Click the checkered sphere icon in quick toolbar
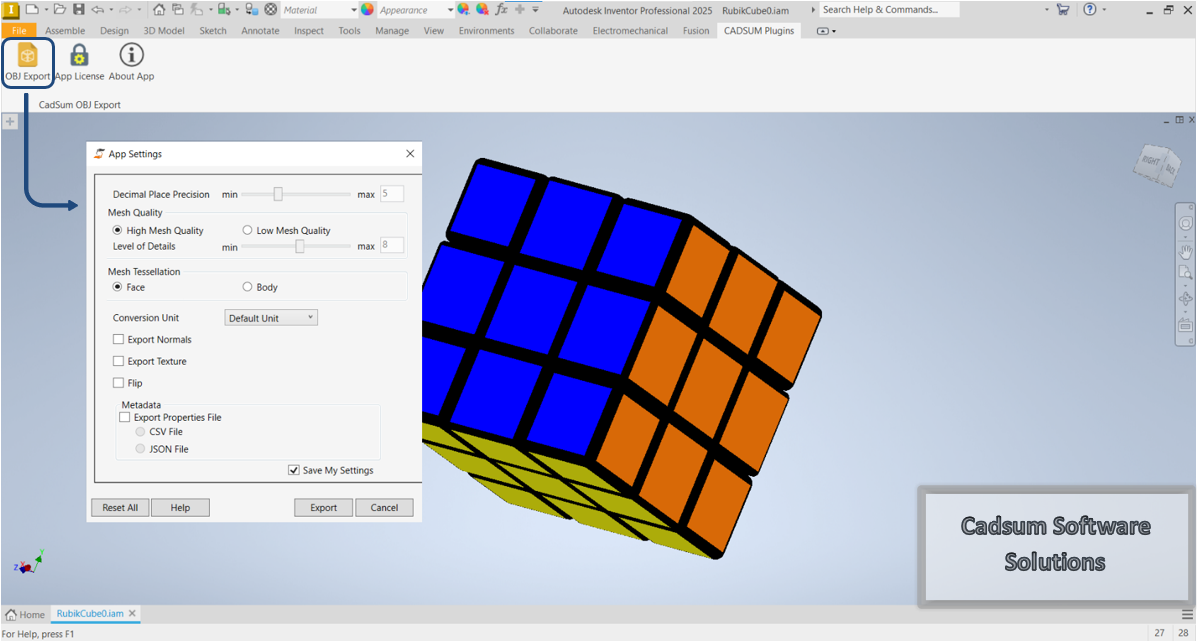 point(271,9)
